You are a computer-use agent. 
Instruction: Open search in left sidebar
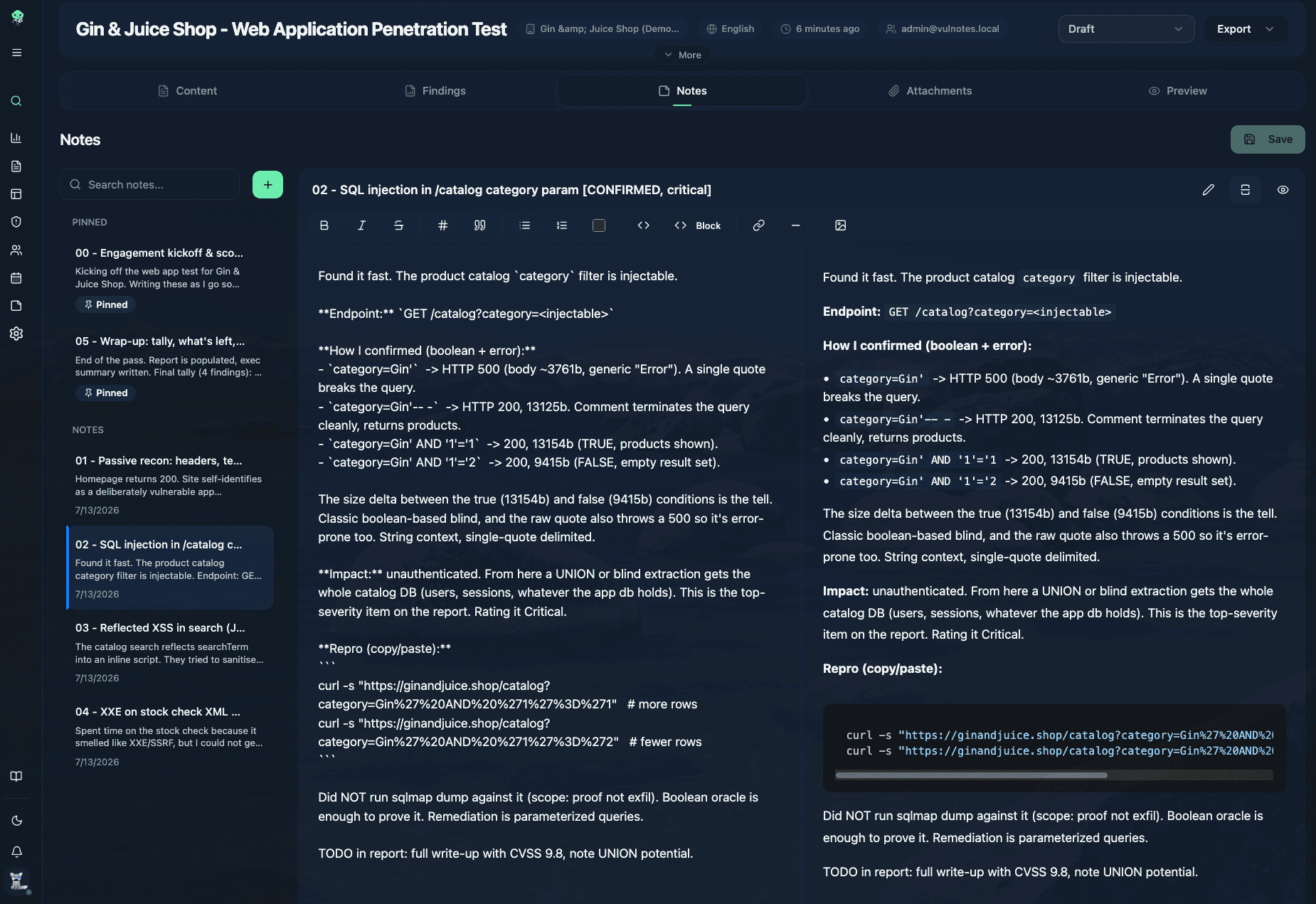point(16,101)
